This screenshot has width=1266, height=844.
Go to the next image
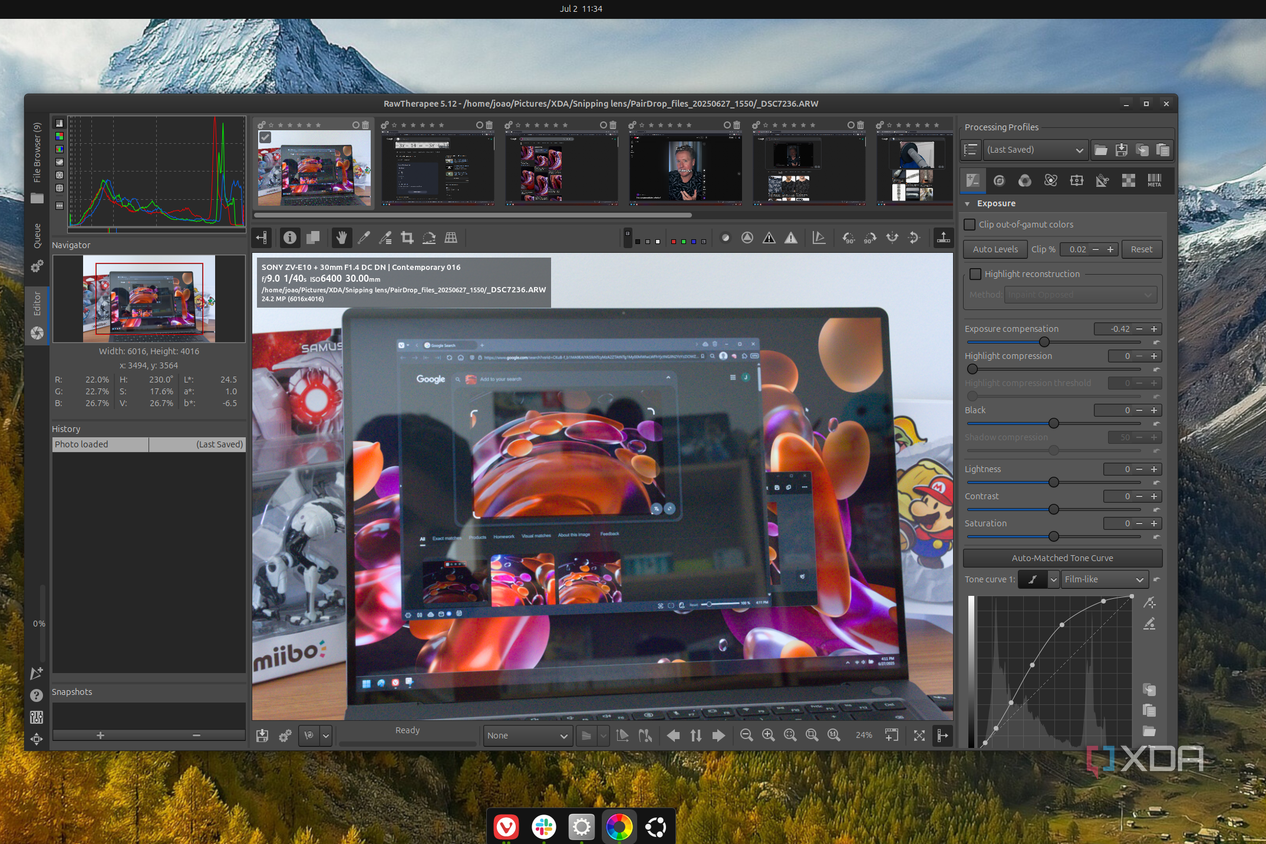click(718, 735)
